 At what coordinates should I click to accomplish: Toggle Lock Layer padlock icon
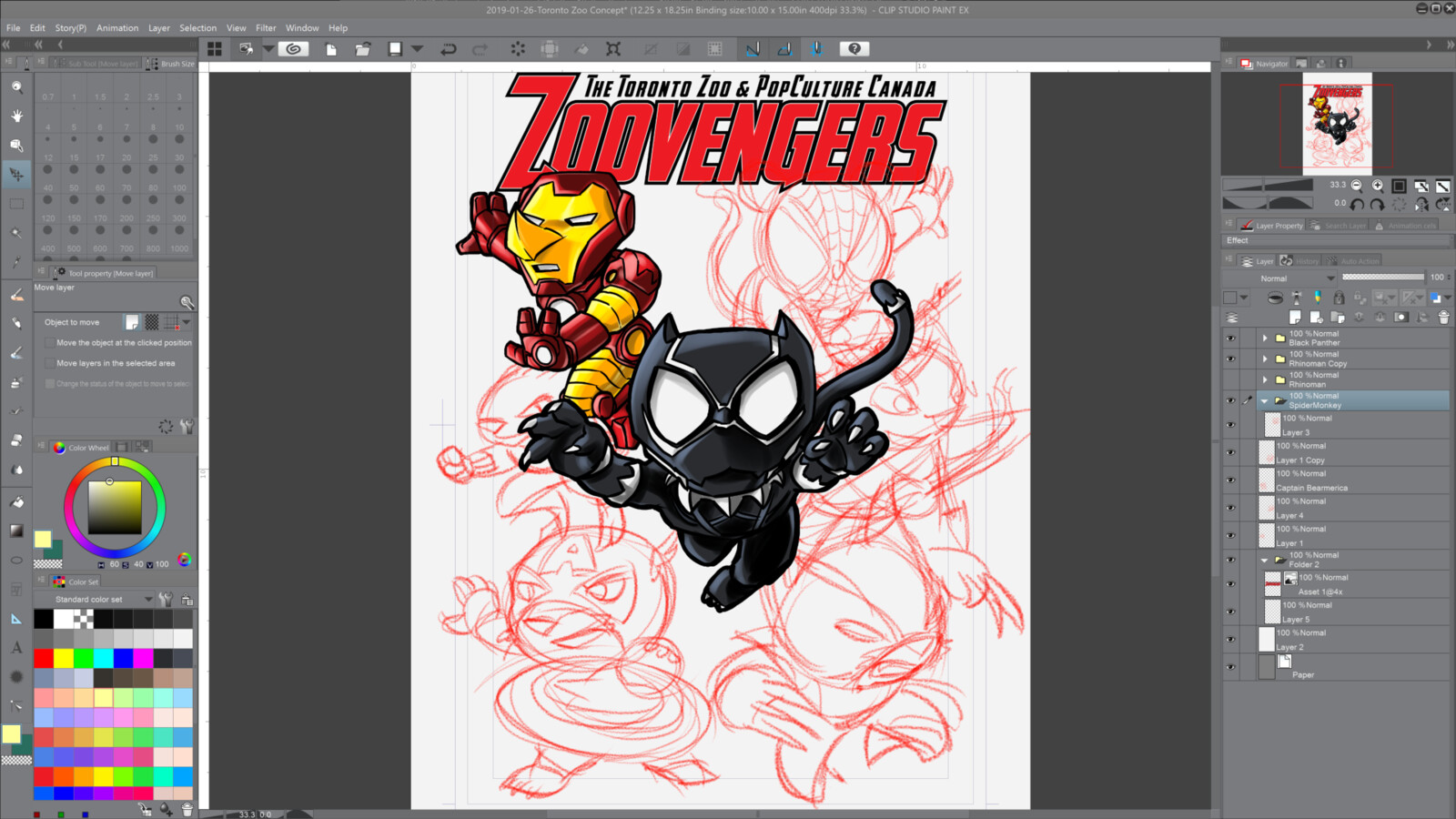click(x=1339, y=298)
